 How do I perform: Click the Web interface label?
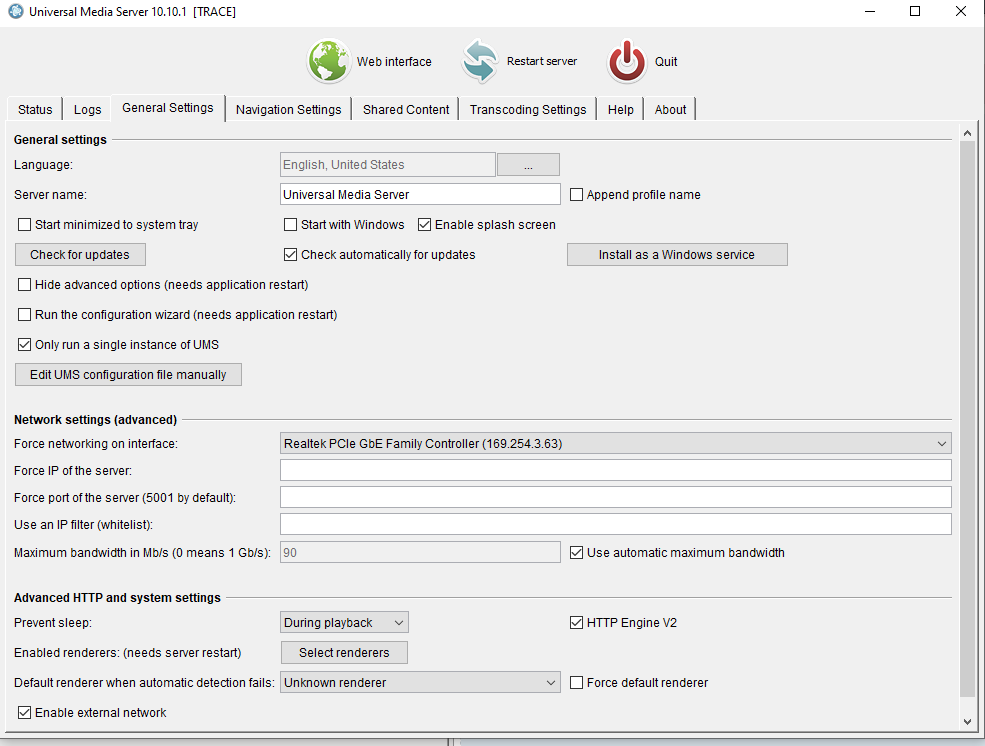(x=395, y=62)
